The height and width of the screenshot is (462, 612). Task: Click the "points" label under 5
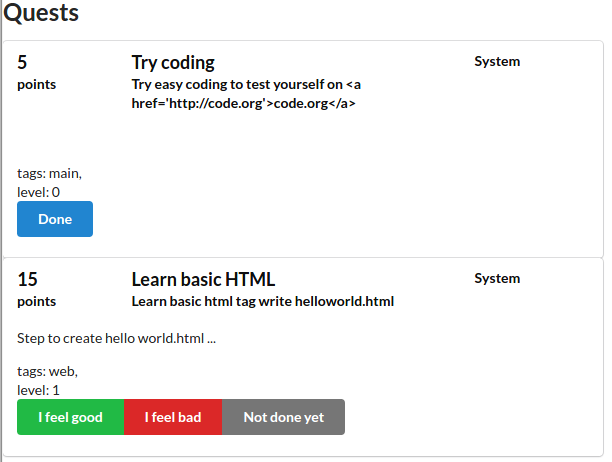(x=37, y=84)
